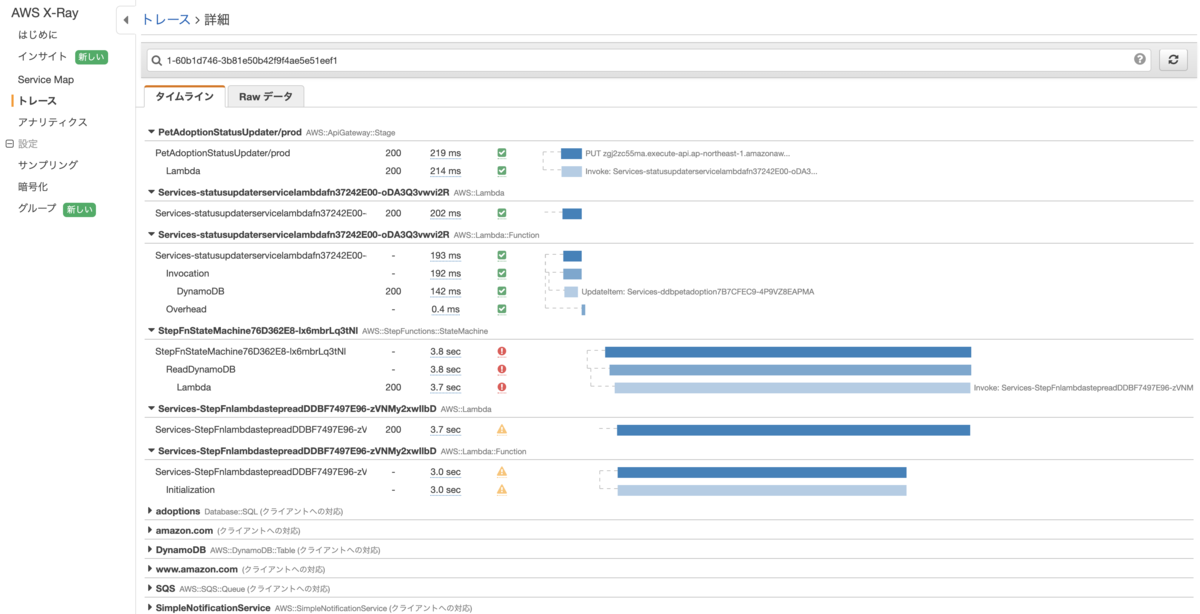Screen dimensions: 1200x614
Task: Click the Initialization timeline bar
Action: point(762,490)
